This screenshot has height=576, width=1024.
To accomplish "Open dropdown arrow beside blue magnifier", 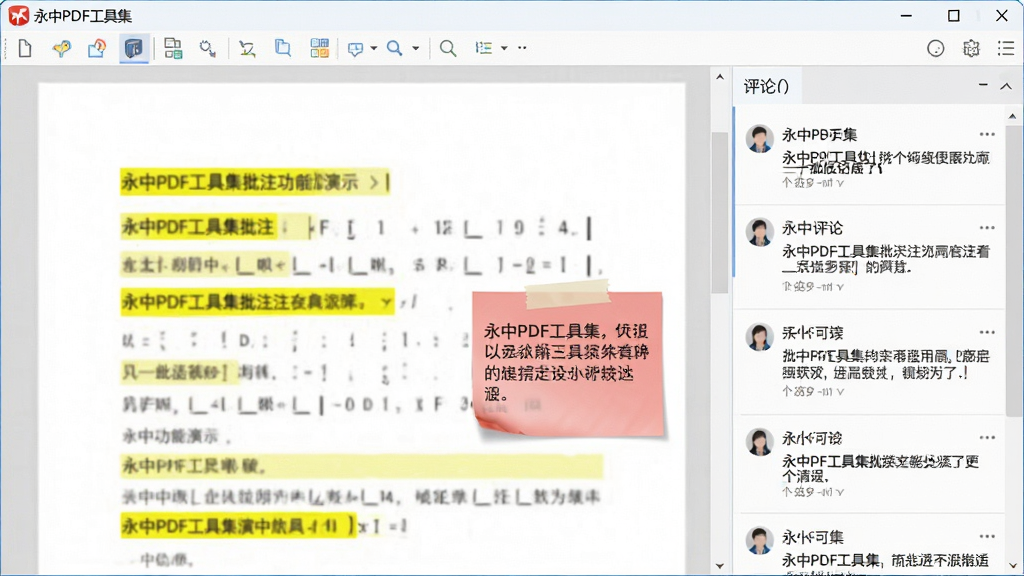I will point(415,48).
